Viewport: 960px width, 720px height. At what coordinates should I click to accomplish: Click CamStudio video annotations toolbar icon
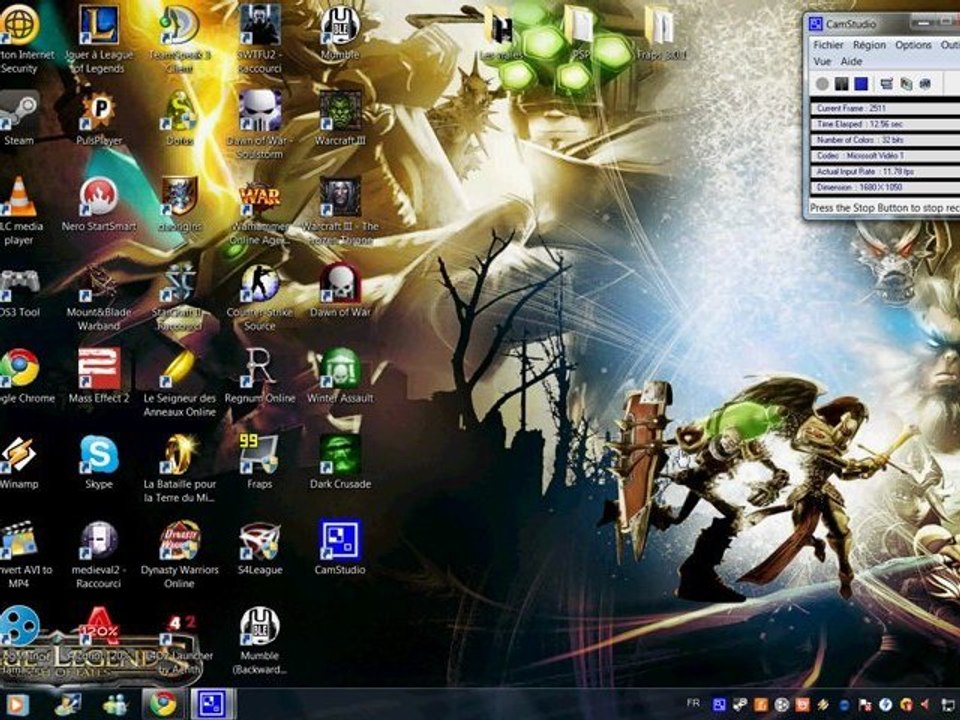click(x=906, y=84)
